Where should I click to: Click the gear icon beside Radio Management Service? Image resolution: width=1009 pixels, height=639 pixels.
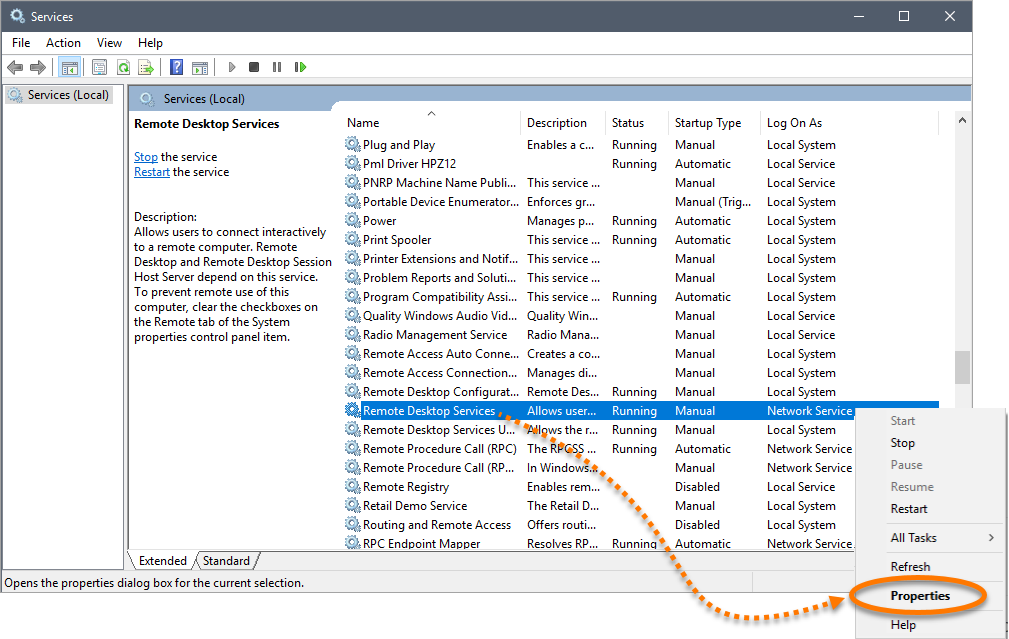(x=353, y=334)
